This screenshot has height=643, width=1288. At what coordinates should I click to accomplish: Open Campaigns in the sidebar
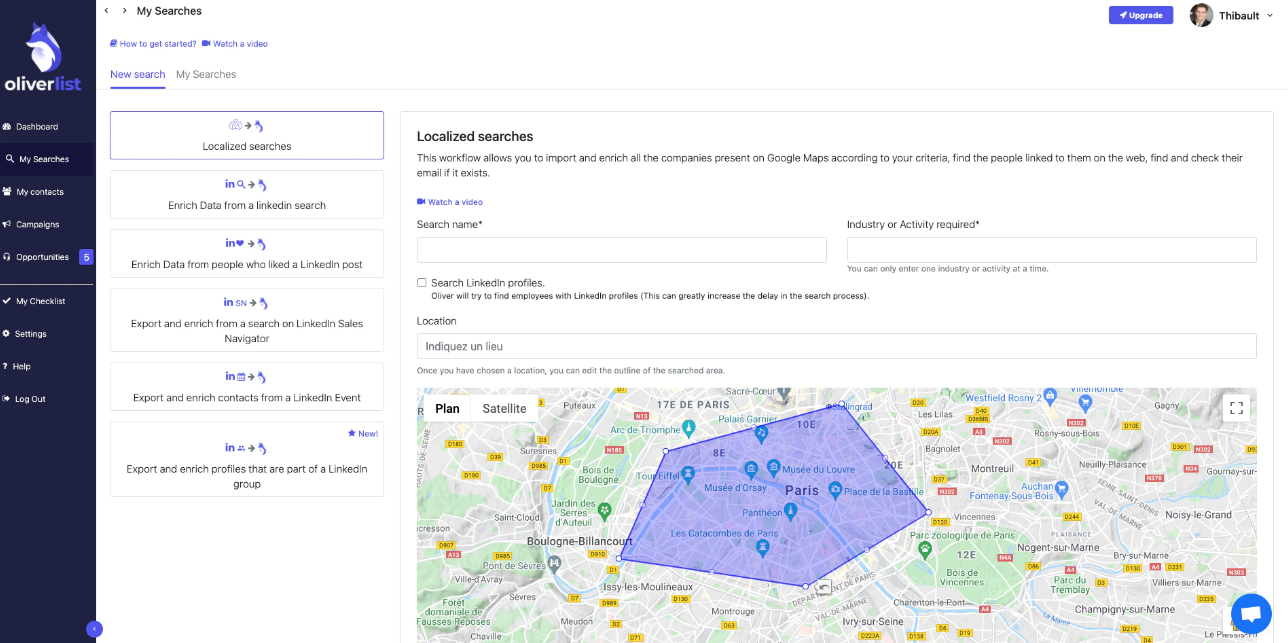38,224
